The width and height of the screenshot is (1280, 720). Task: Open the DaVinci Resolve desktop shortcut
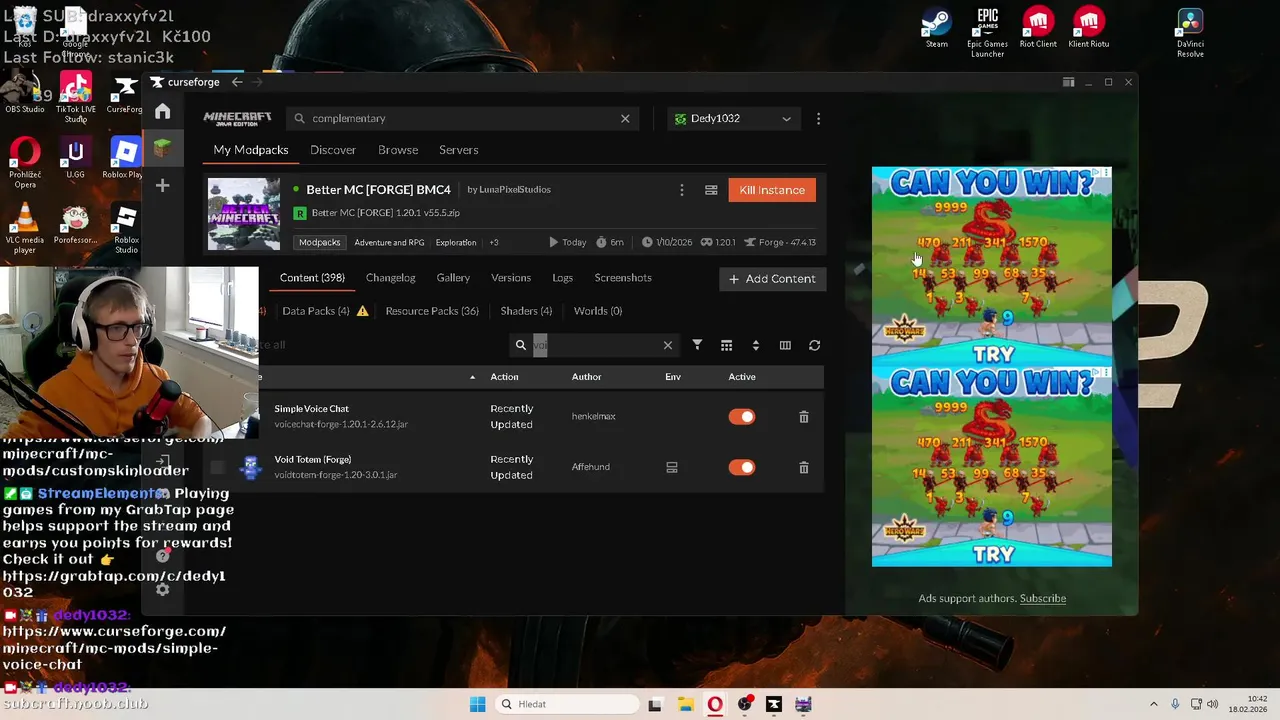point(1190,33)
